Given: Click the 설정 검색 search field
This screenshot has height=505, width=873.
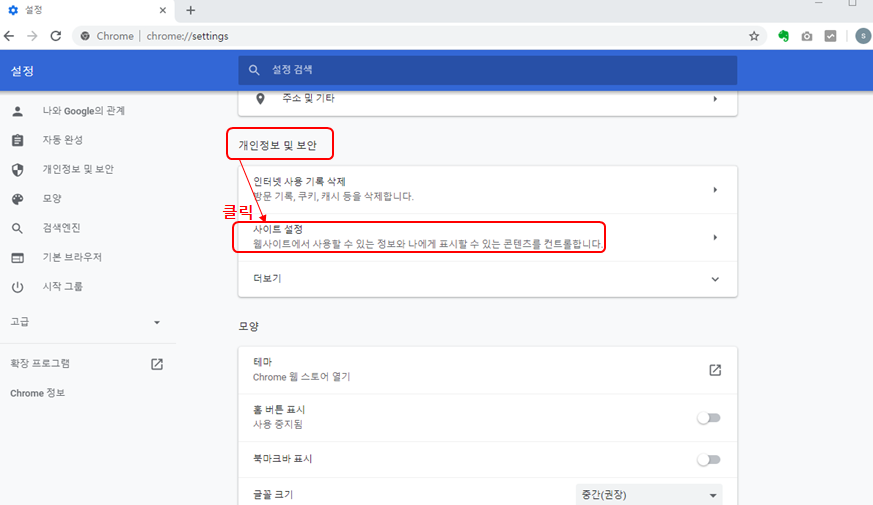Looking at the screenshot, I should tap(488, 70).
